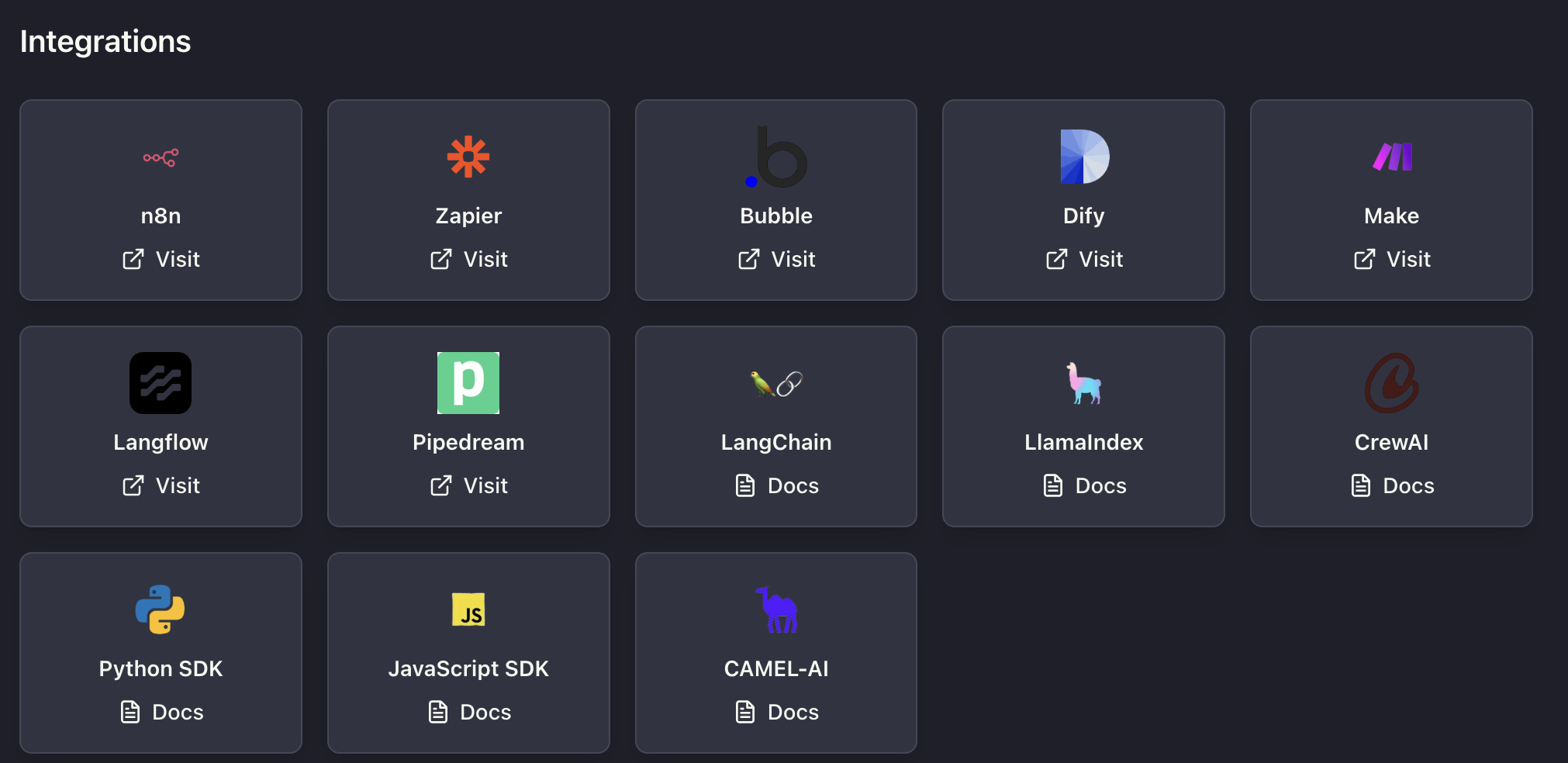The height and width of the screenshot is (763, 1568).
Task: Click the blue CAMEL-AI camel icon
Action: tap(776, 609)
